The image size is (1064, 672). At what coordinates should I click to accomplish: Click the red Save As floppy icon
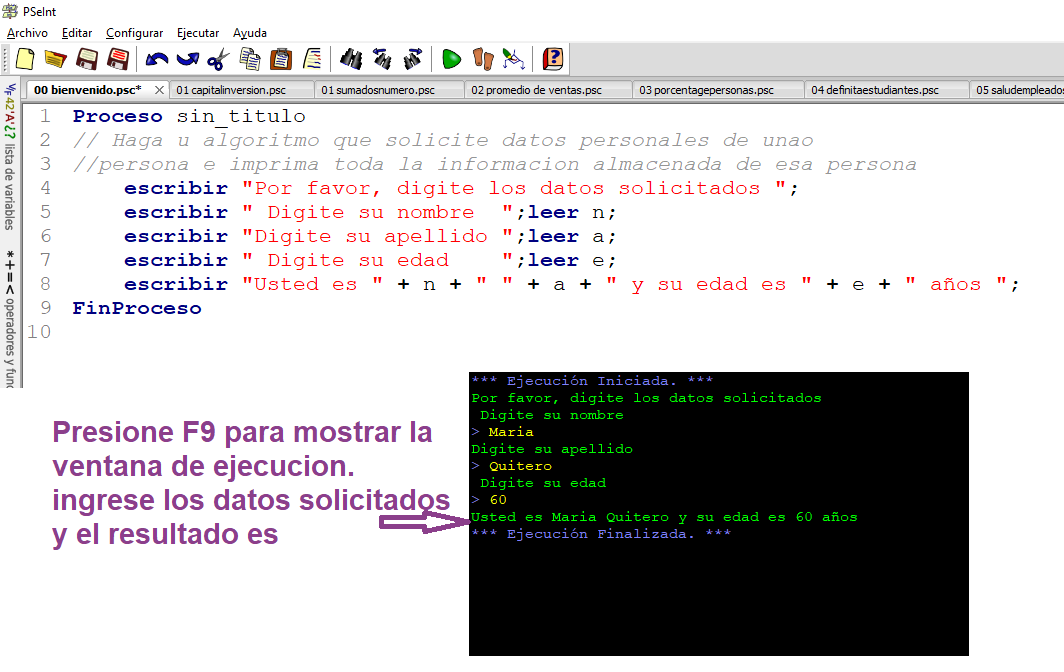click(x=118, y=59)
